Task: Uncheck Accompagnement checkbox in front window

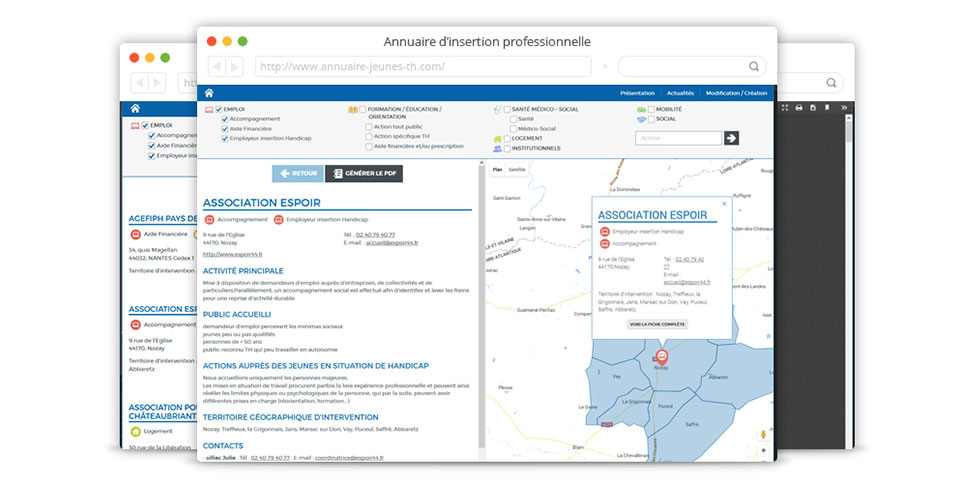Action: [x=225, y=119]
